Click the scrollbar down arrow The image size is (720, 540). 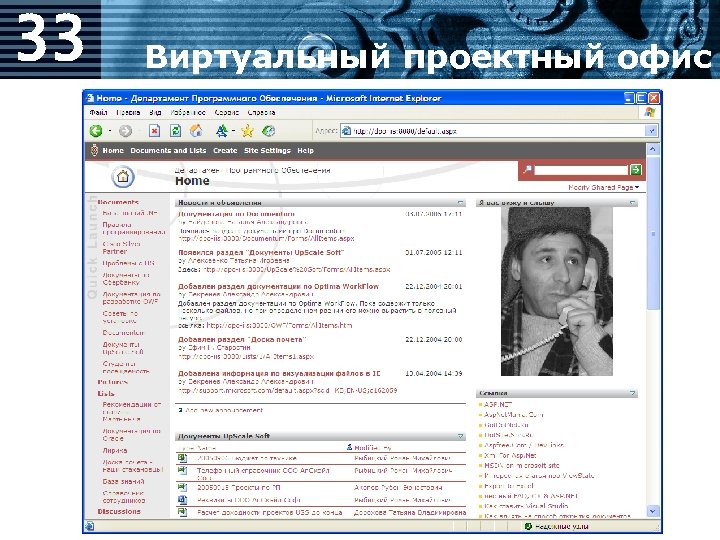coord(652,511)
